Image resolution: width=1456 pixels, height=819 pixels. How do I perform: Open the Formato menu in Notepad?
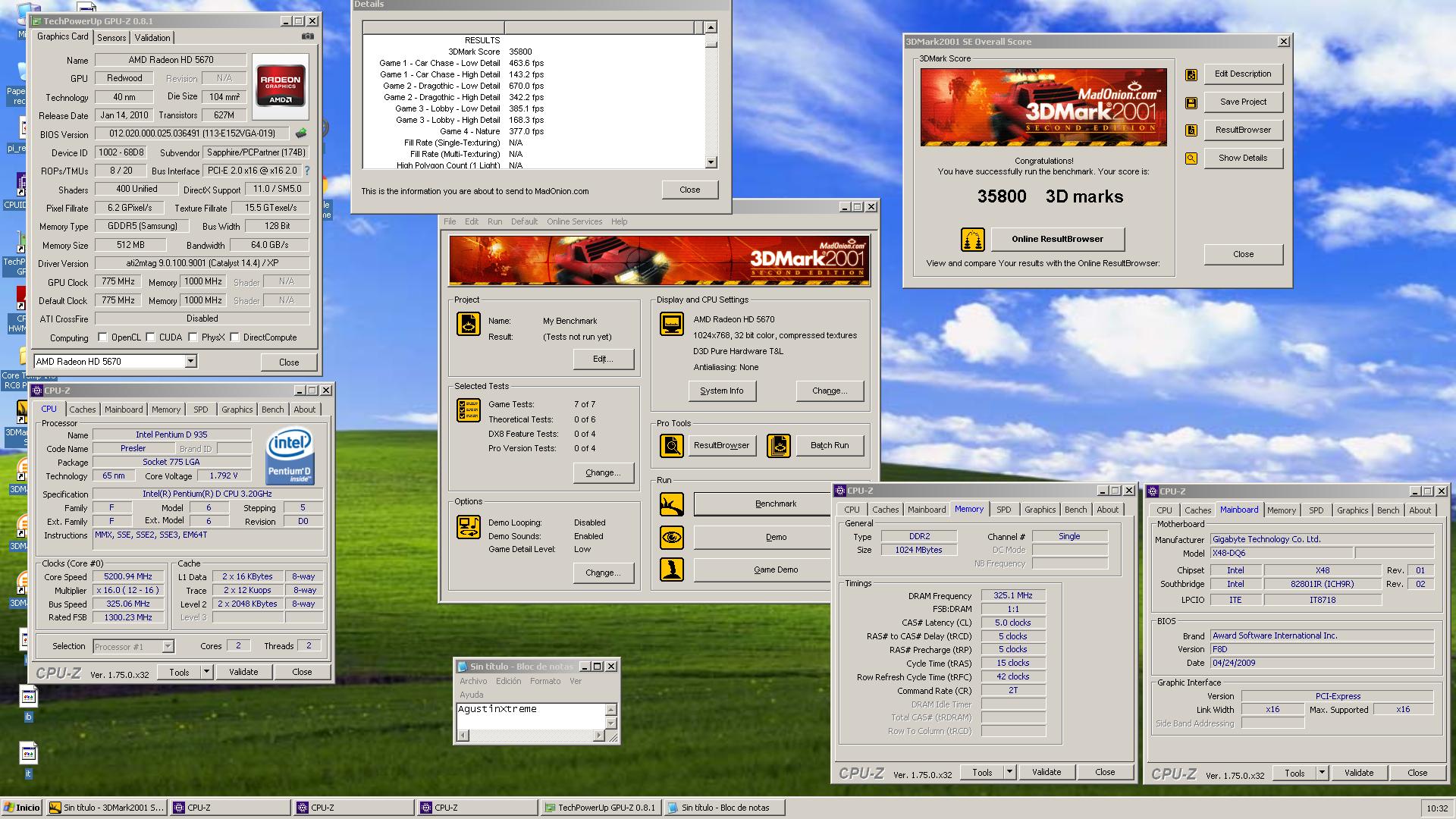(x=545, y=682)
